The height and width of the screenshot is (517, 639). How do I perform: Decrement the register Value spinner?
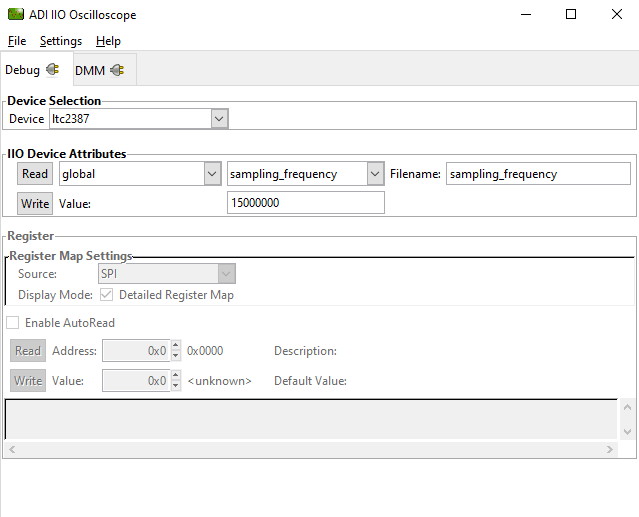click(176, 385)
